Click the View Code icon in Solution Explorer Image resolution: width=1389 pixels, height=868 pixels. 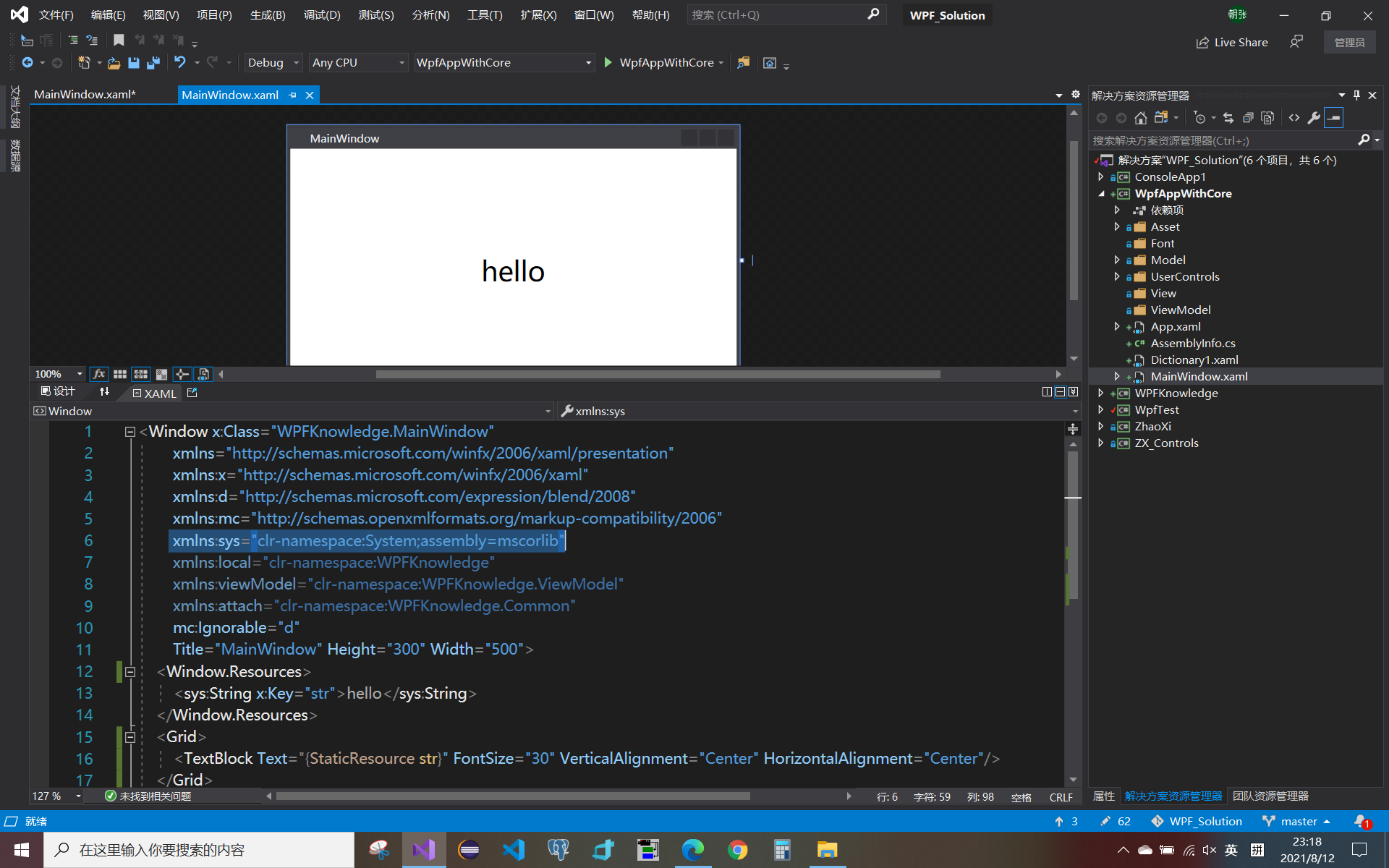[x=1294, y=118]
